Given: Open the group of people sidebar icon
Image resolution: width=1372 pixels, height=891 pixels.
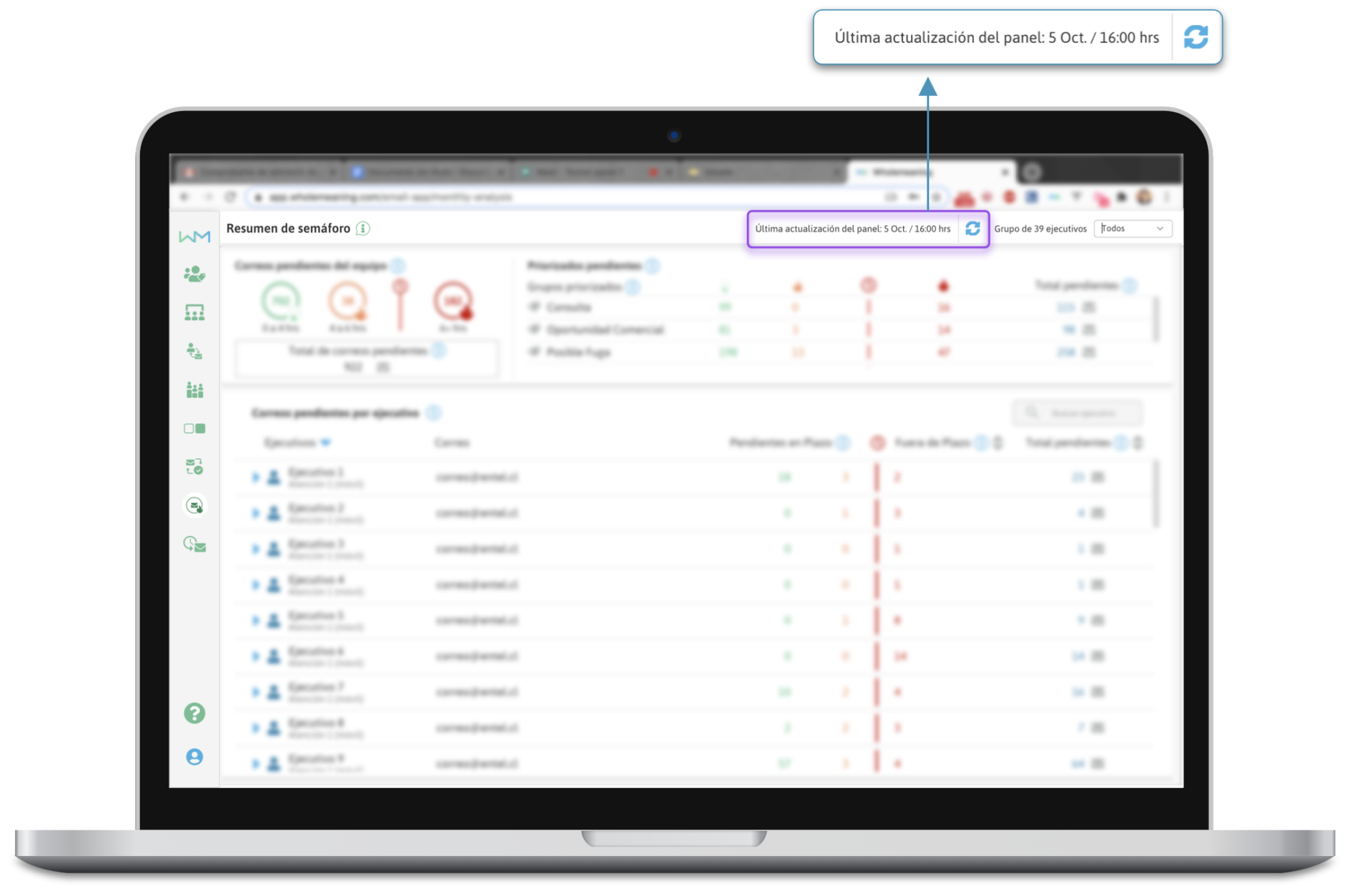Looking at the screenshot, I should coord(194,389).
